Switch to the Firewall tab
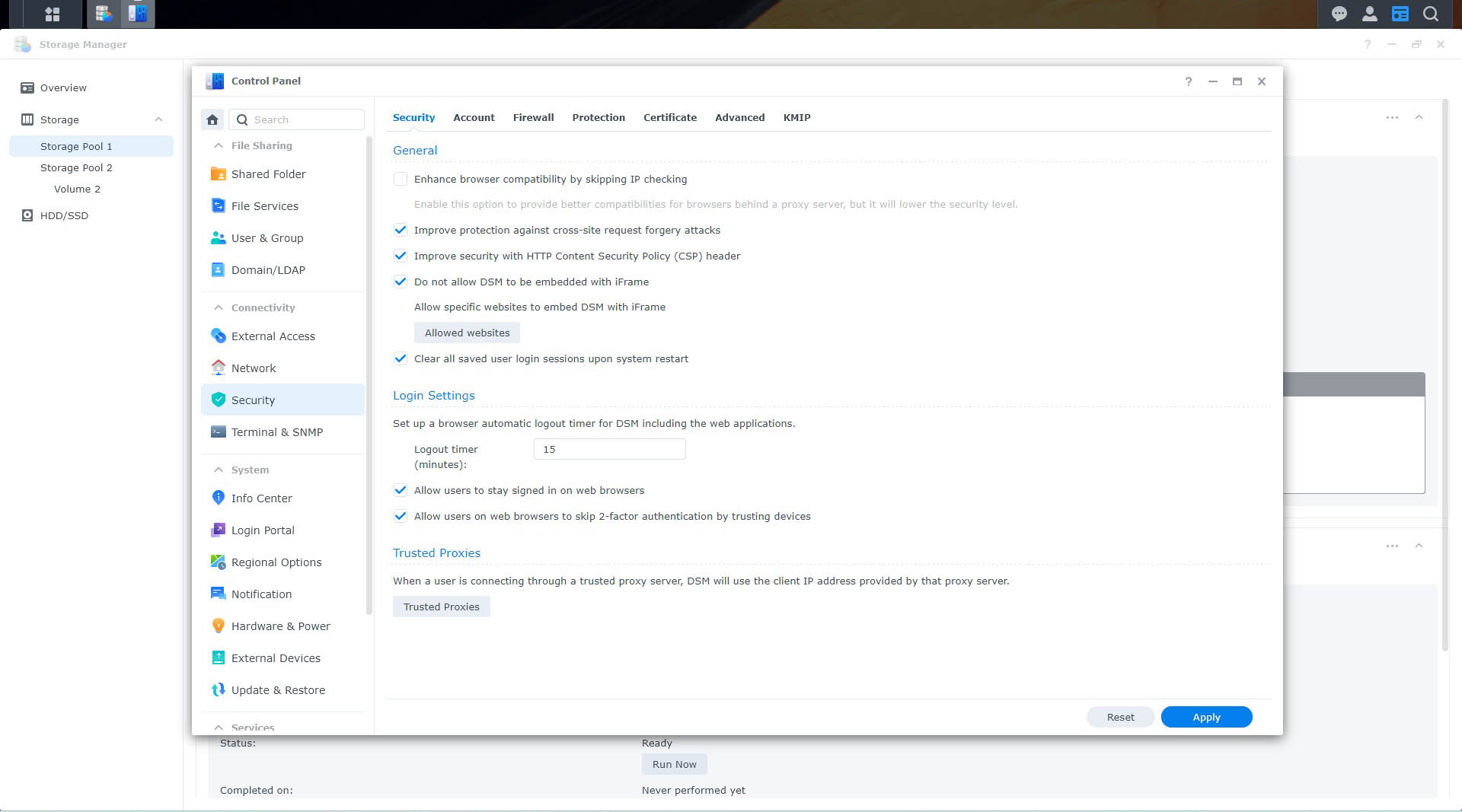 tap(533, 117)
